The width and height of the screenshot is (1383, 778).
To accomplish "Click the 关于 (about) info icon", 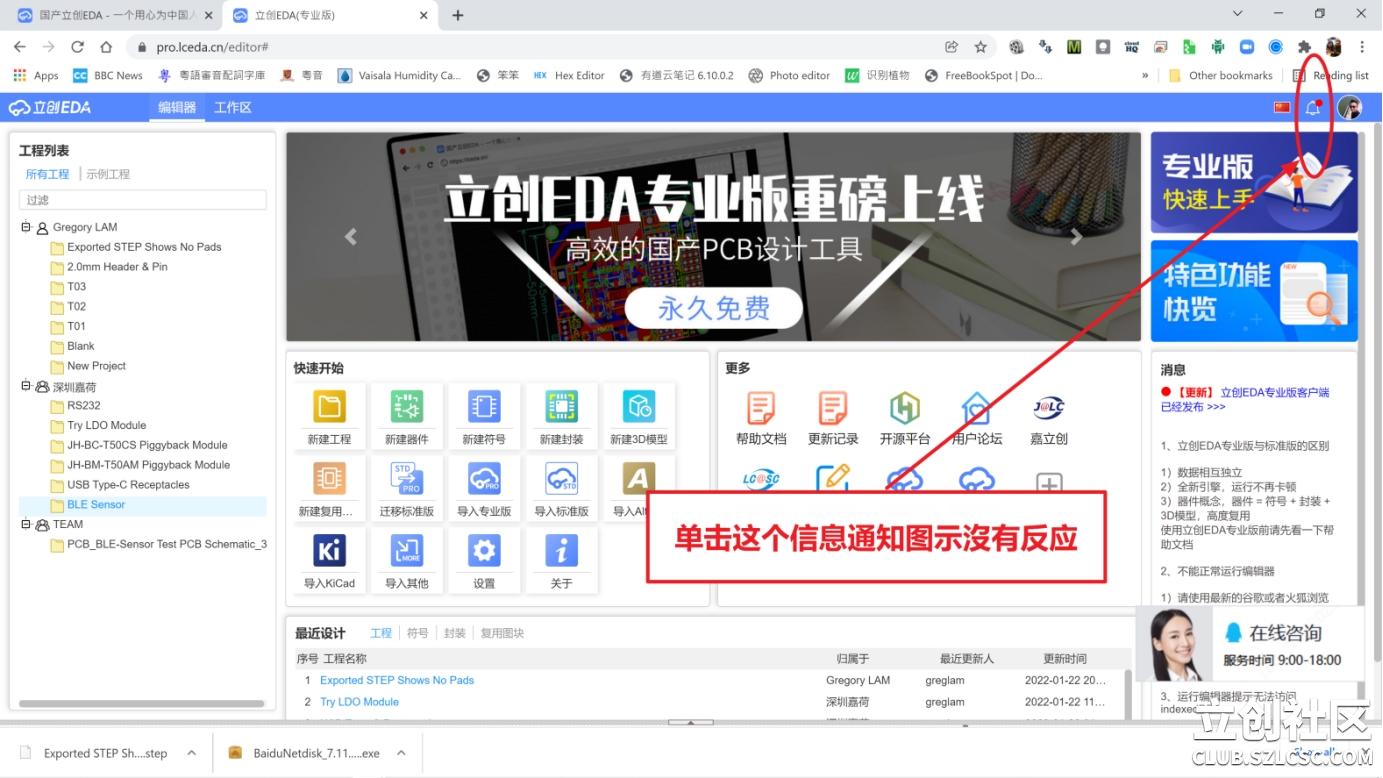I will [561, 551].
